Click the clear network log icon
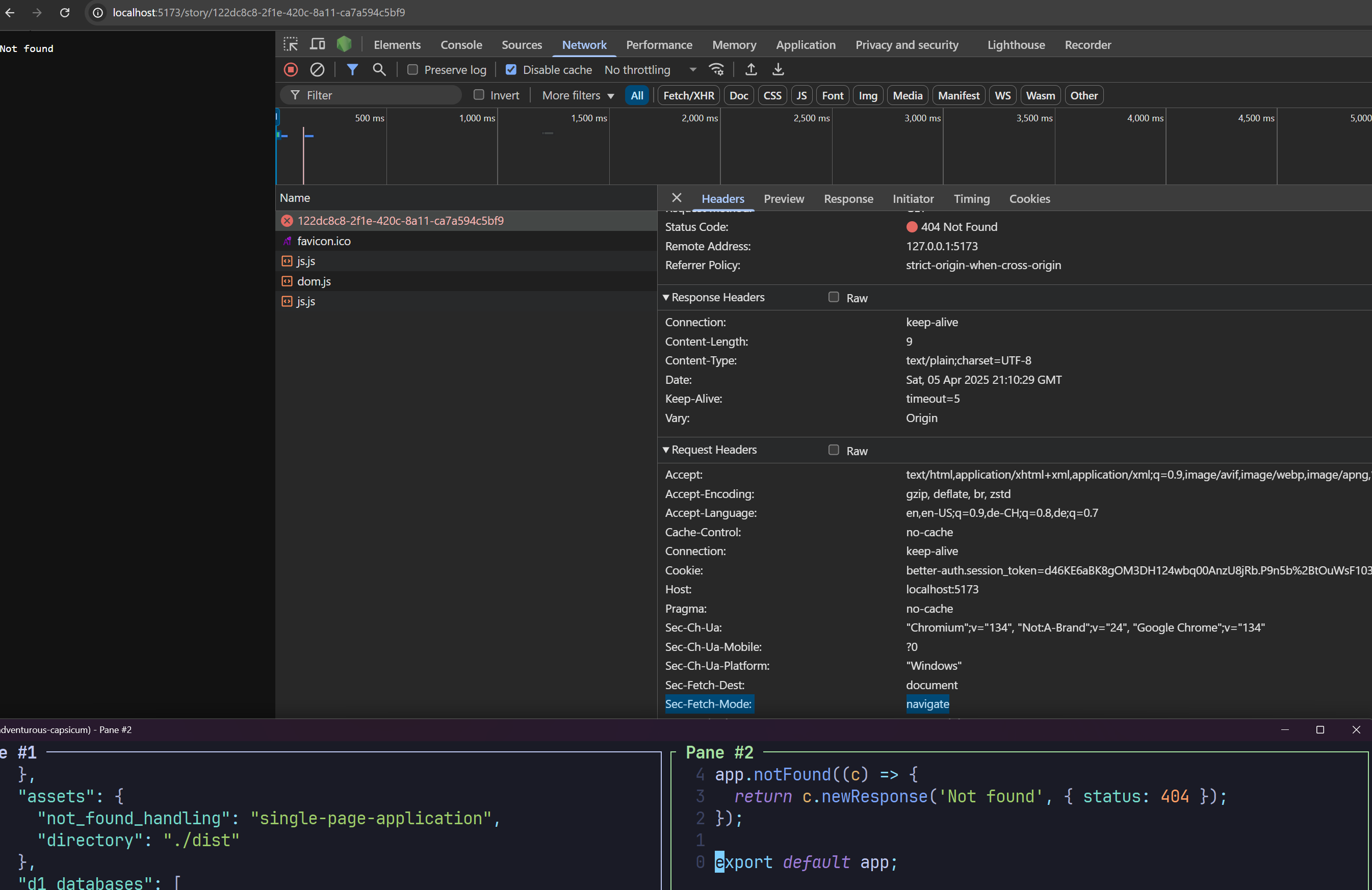This screenshot has width=1372, height=890. coord(317,70)
